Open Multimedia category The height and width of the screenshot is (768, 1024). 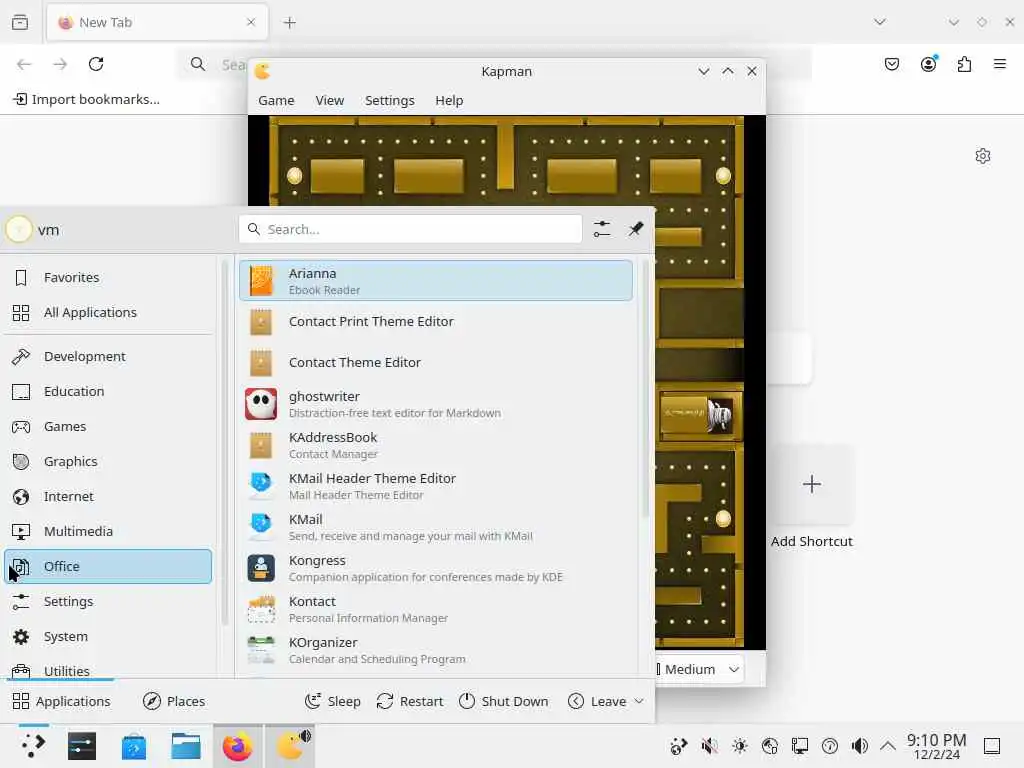pos(108,532)
